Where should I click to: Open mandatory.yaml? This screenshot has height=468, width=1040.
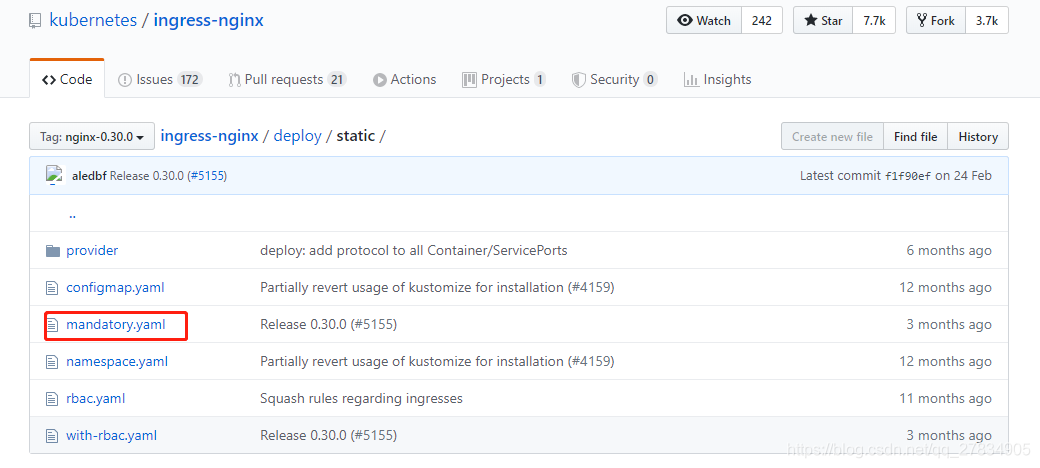point(115,325)
